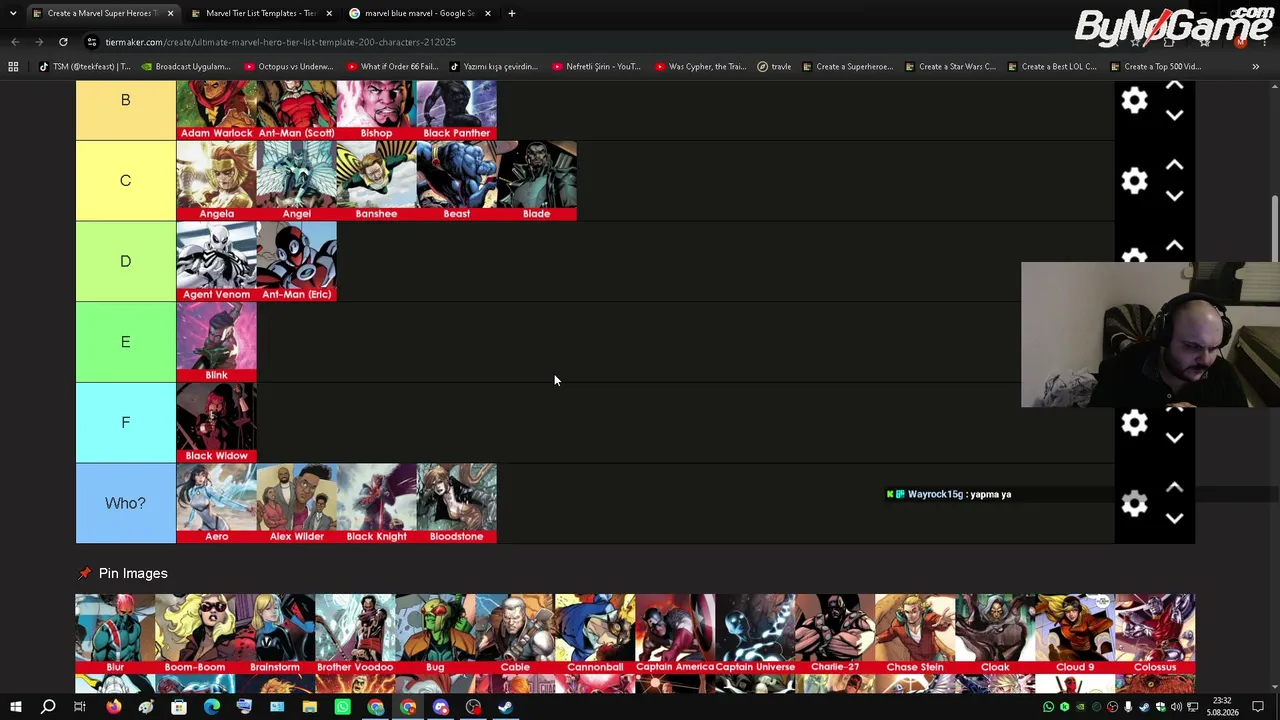The height and width of the screenshot is (720, 1280).
Task: Open Create a Top 500 Vid... bookmark
Action: [x=1155, y=67]
